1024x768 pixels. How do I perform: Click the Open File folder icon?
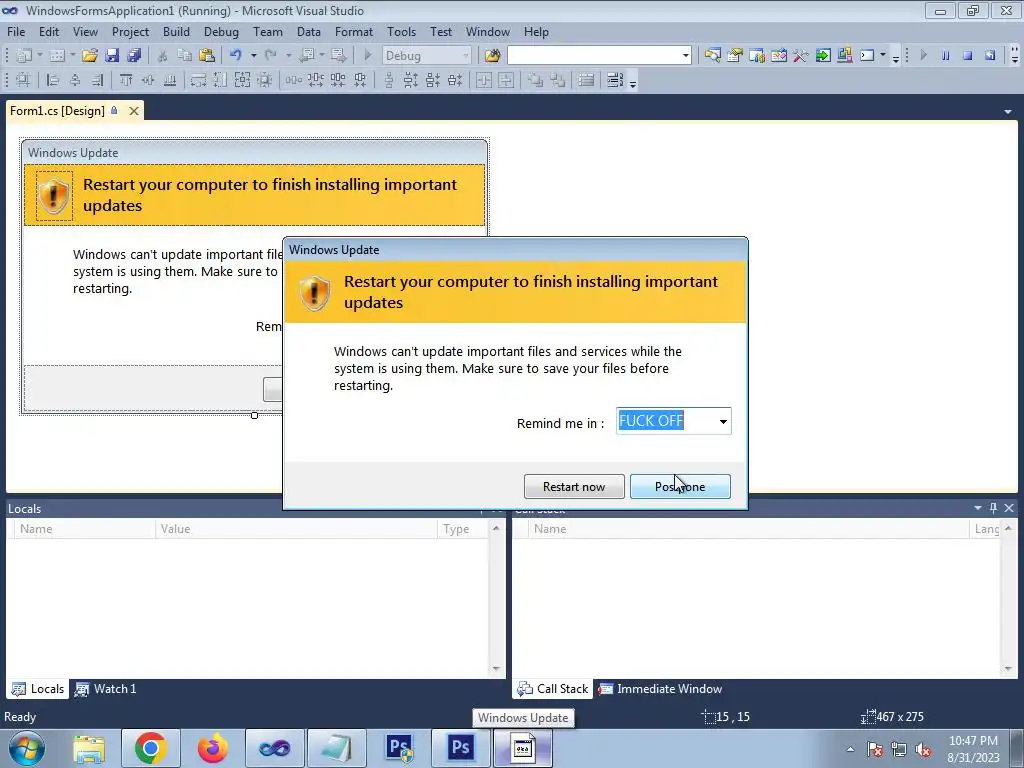(x=89, y=56)
